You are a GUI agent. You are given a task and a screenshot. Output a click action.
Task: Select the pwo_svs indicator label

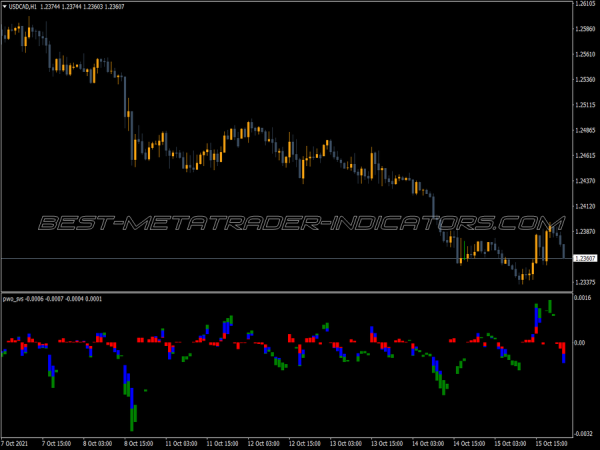pos(14,297)
